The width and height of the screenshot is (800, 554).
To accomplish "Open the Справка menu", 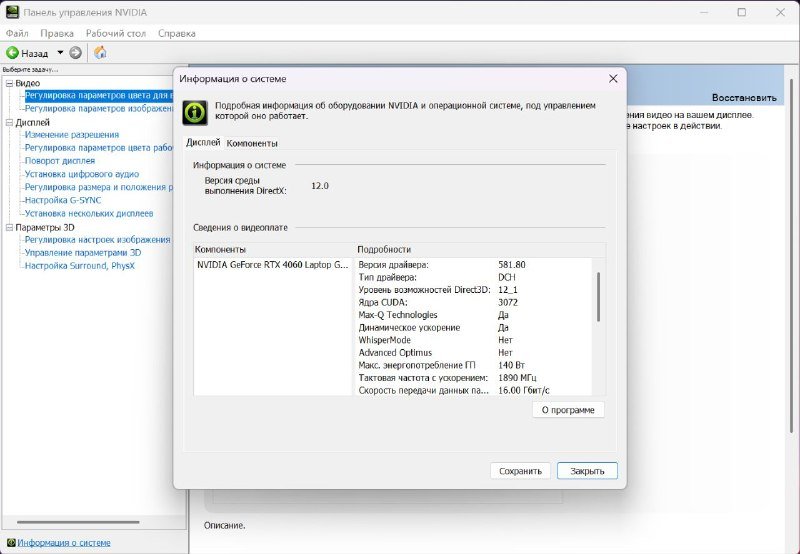I will pos(177,33).
